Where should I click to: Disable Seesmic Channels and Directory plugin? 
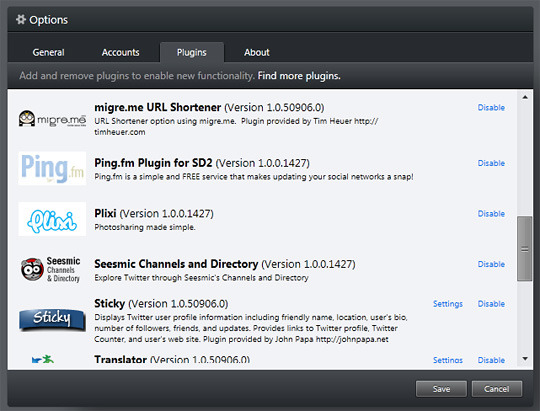coord(491,264)
